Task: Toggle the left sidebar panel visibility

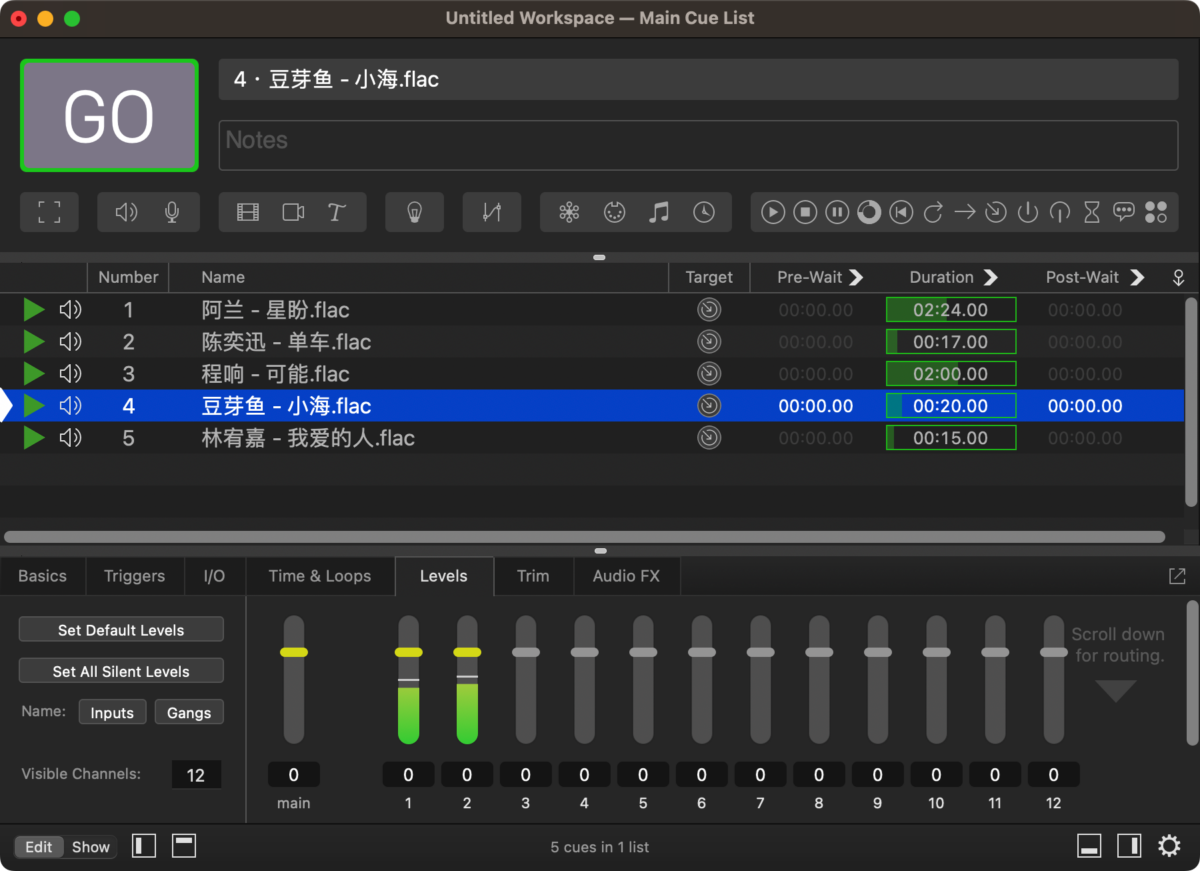Action: pos(145,847)
